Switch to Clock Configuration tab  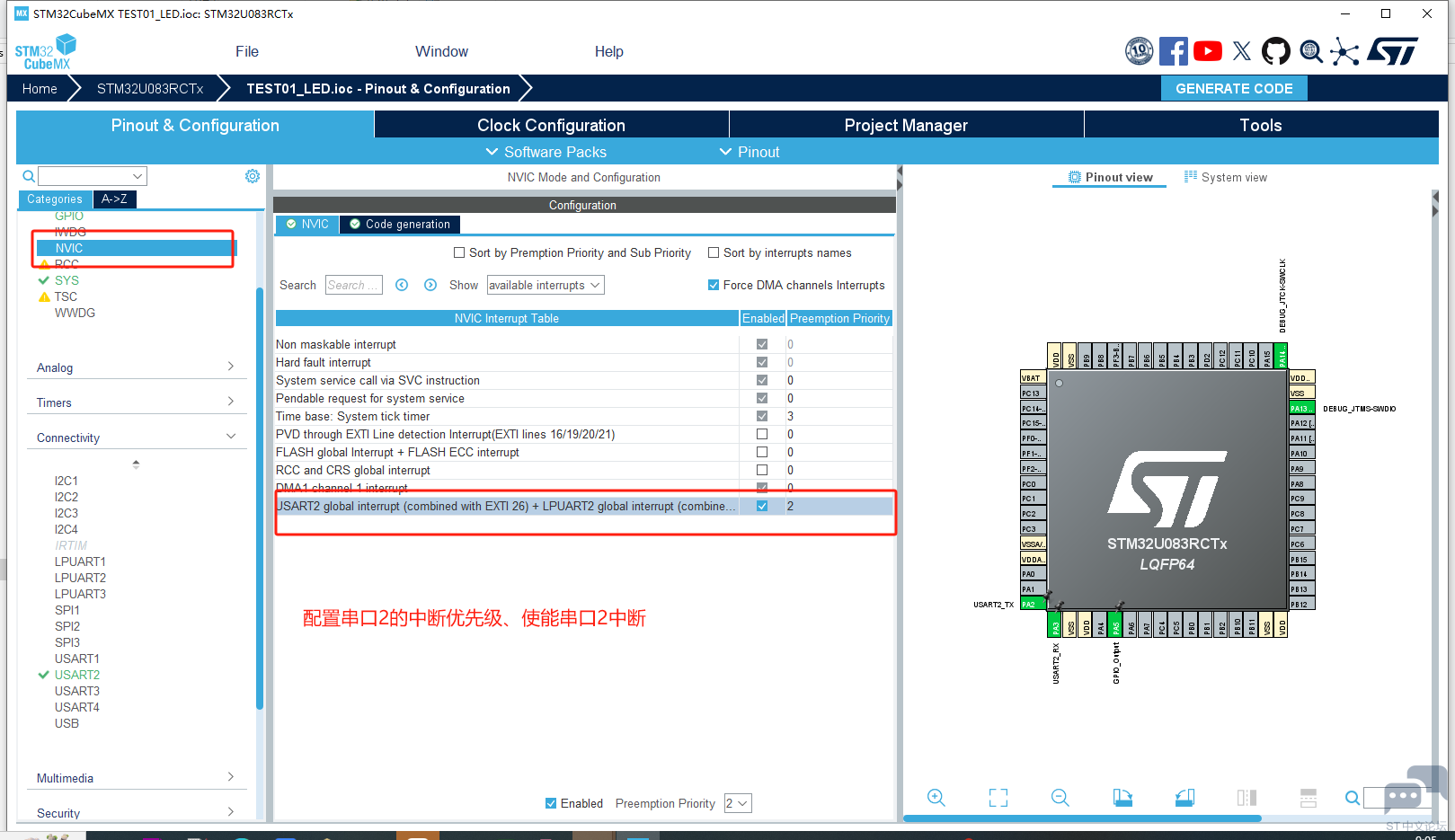[551, 125]
